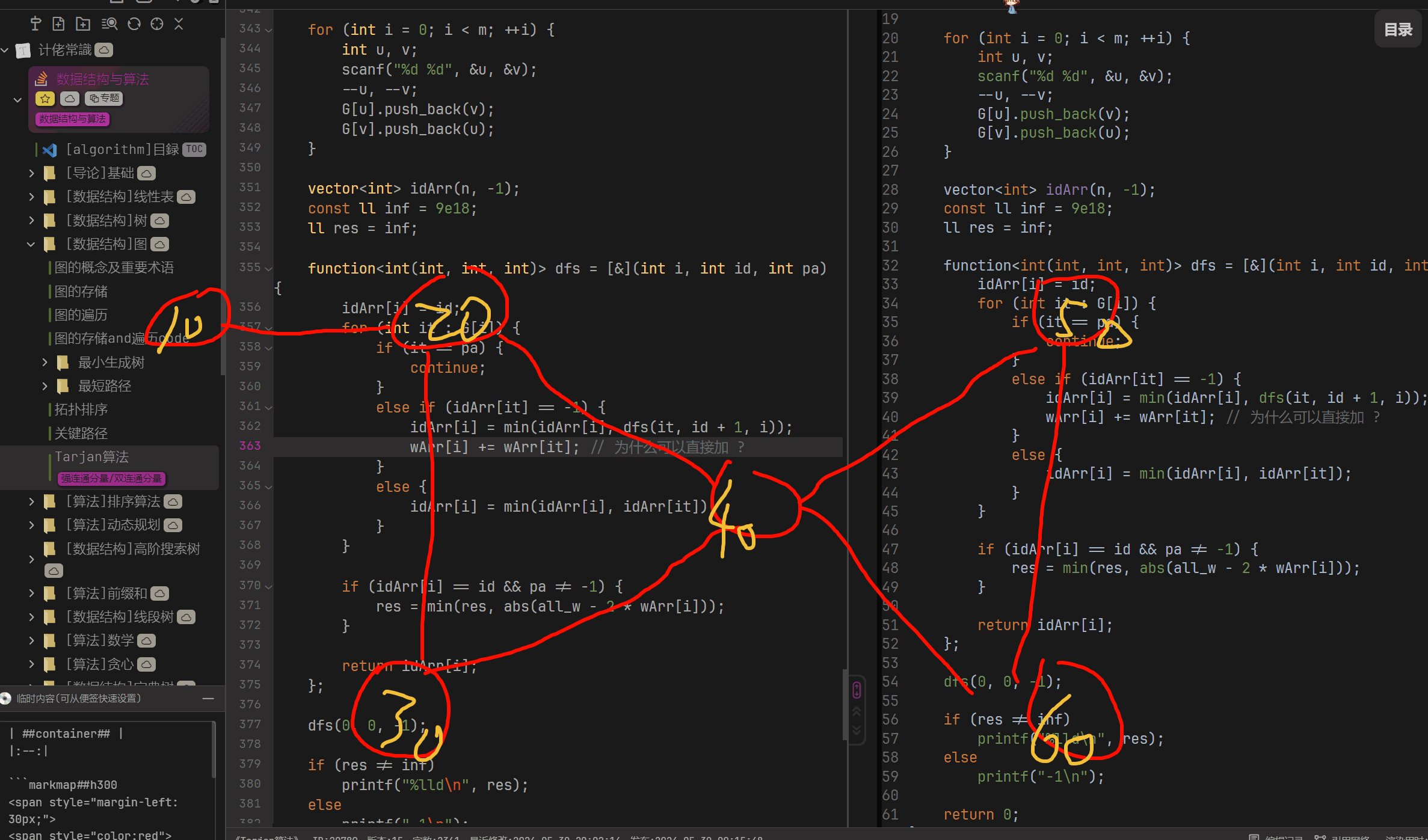The width and height of the screenshot is (1428, 840).
Task: Select the Tarjan算法 note
Action: pyautogui.click(x=92, y=457)
